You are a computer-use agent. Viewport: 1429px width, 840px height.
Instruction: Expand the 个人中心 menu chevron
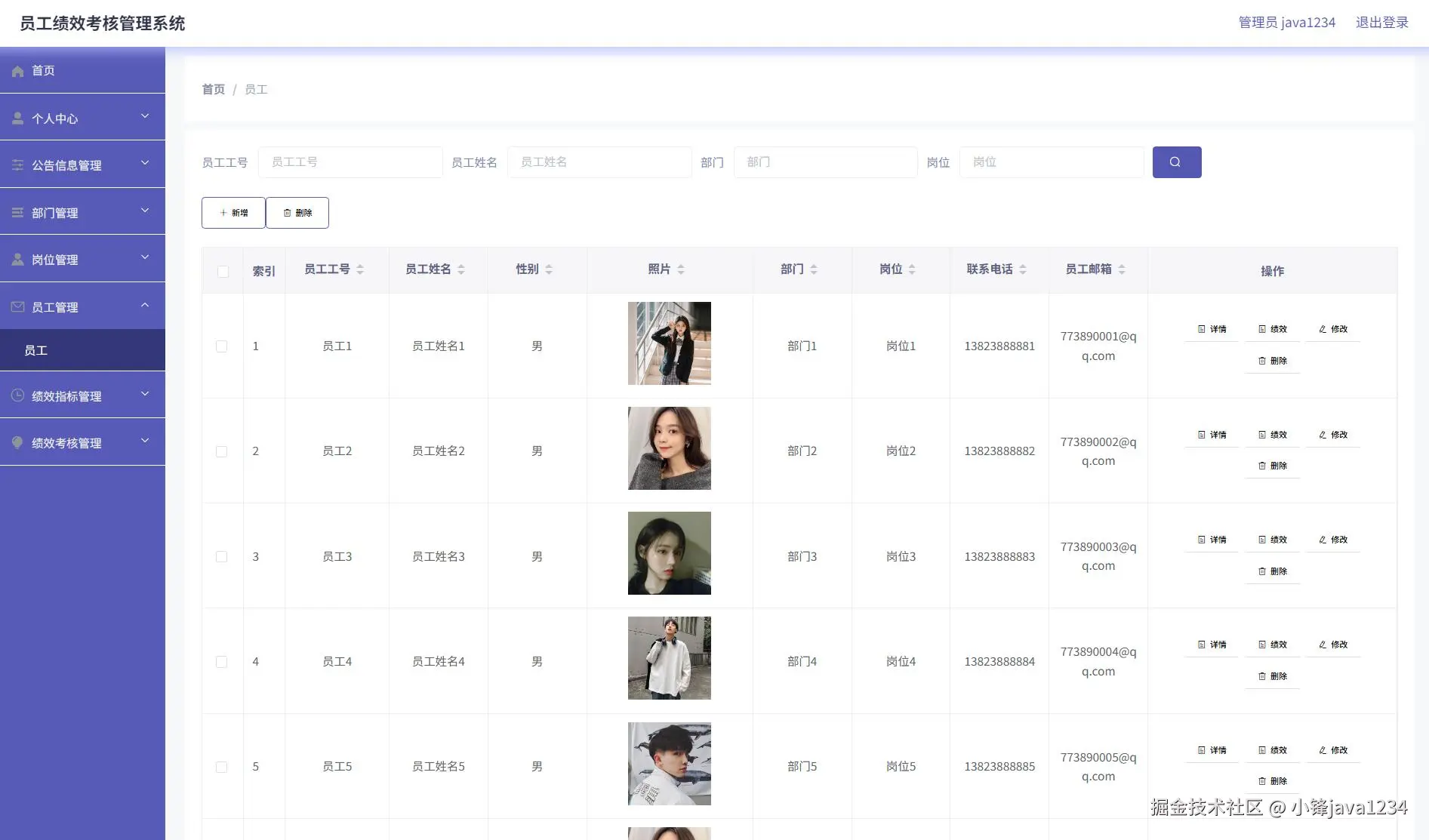coord(145,116)
